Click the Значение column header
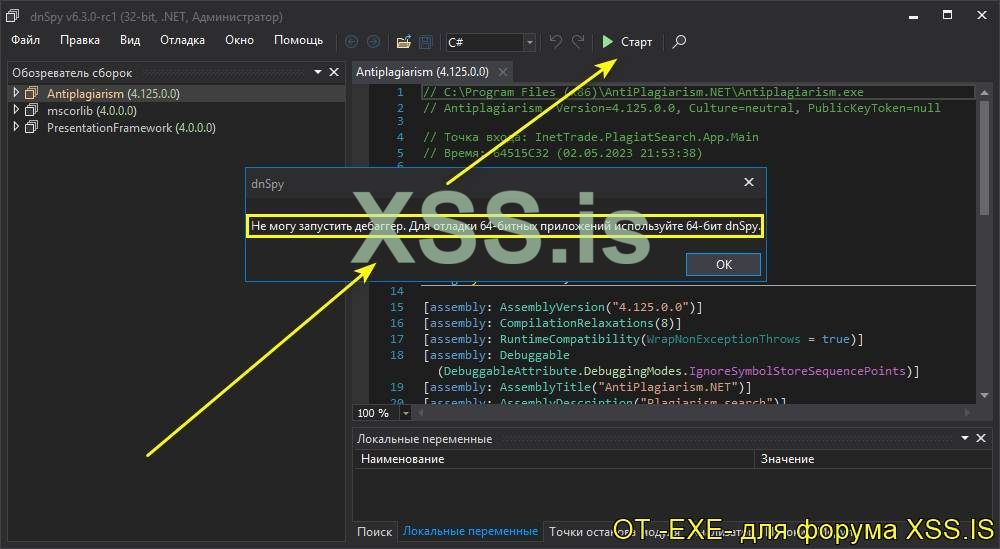 (x=872, y=459)
